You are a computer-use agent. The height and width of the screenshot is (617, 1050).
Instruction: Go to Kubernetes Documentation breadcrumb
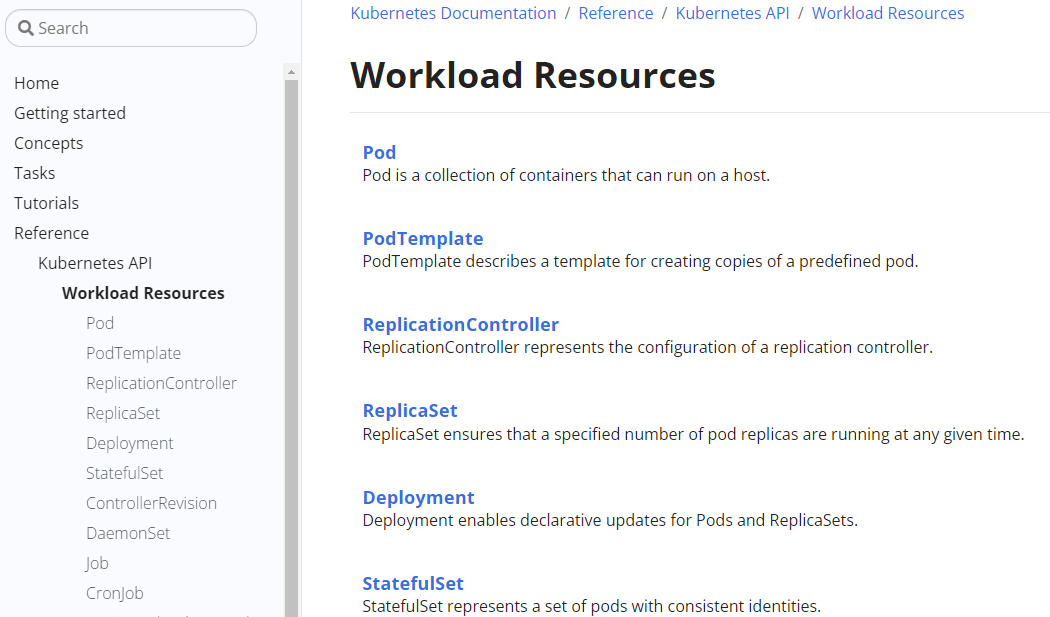click(x=453, y=13)
